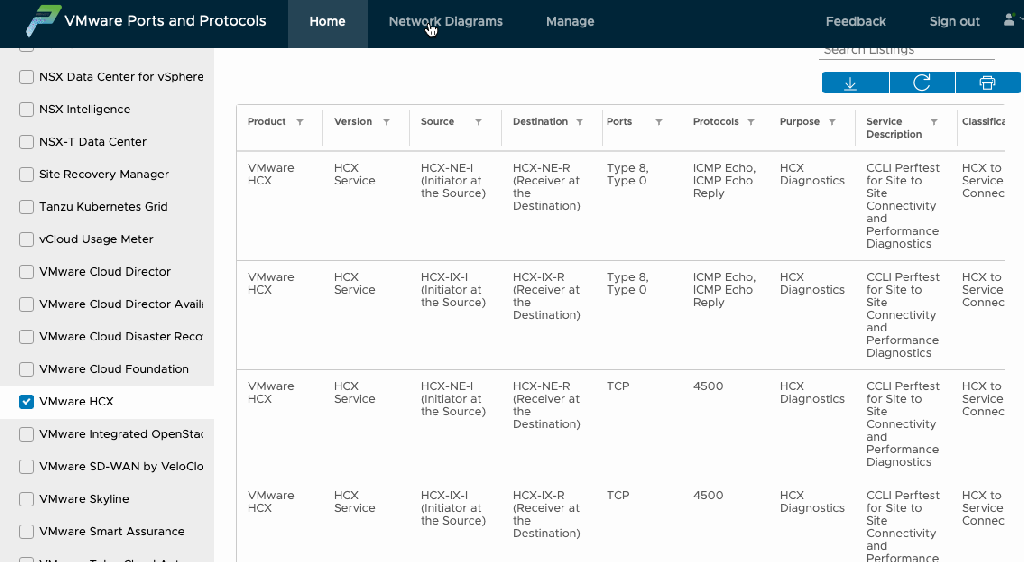1024x562 pixels.
Task: Open the user account icon
Action: pos(1009,21)
